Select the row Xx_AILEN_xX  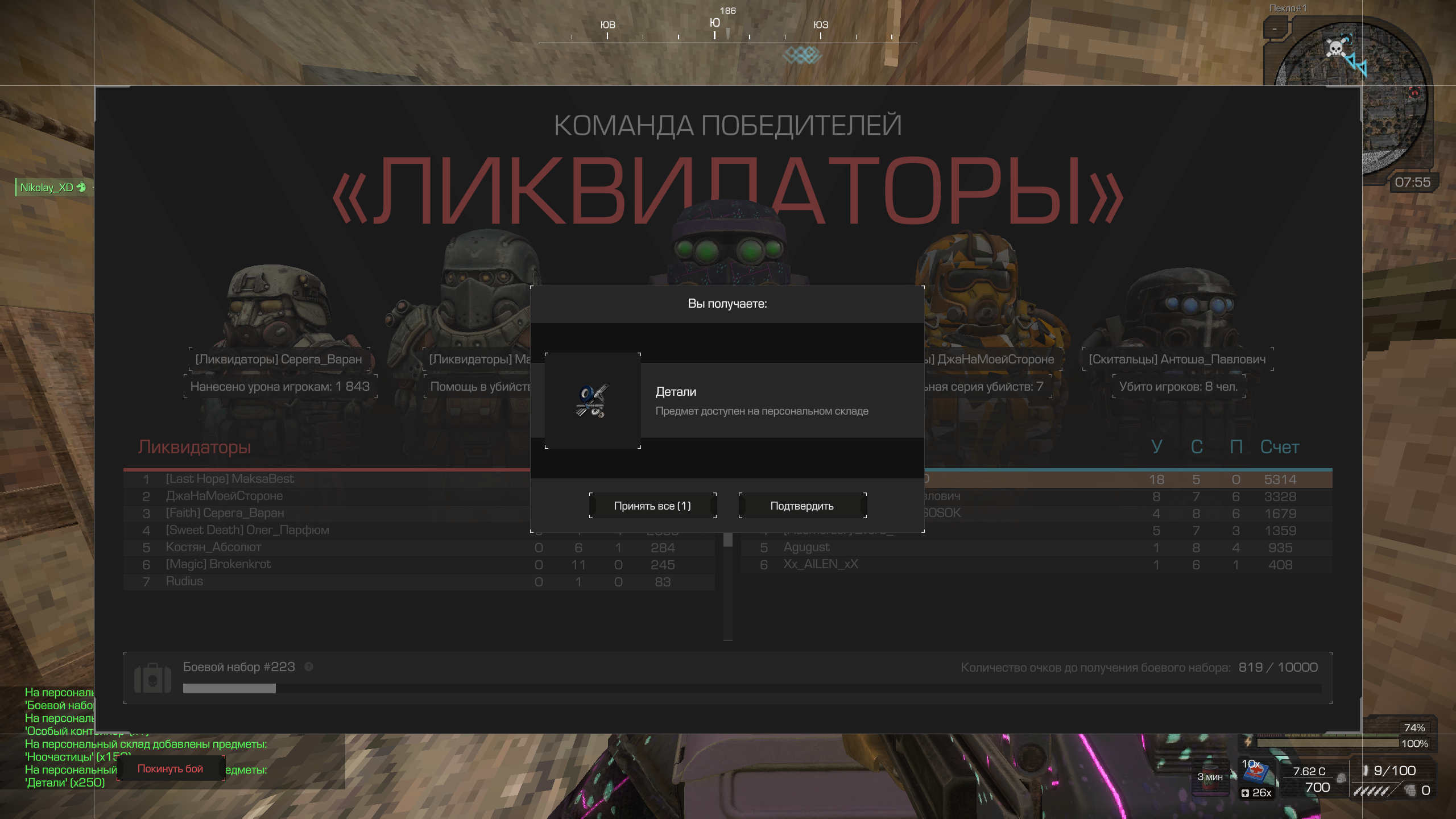click(x=1036, y=564)
